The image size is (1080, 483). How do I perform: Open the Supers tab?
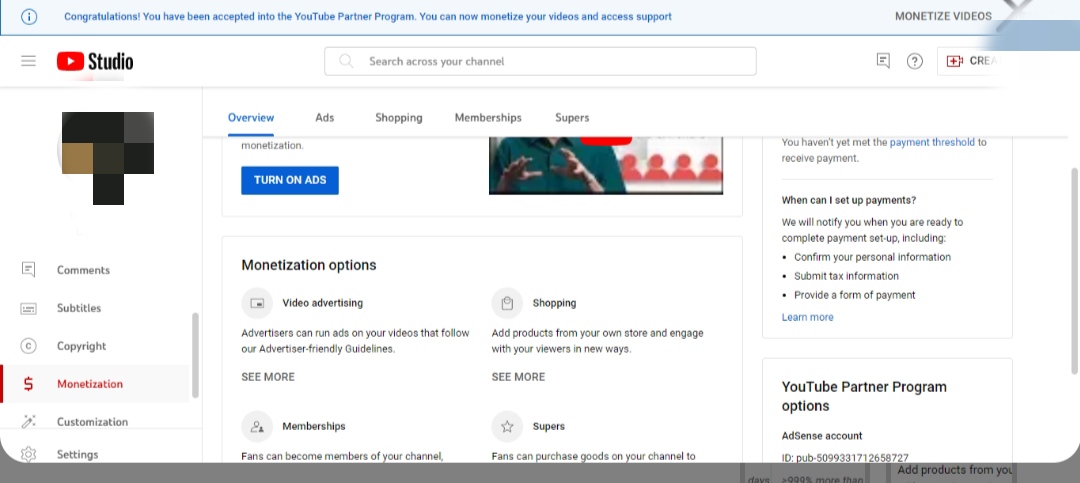click(572, 118)
